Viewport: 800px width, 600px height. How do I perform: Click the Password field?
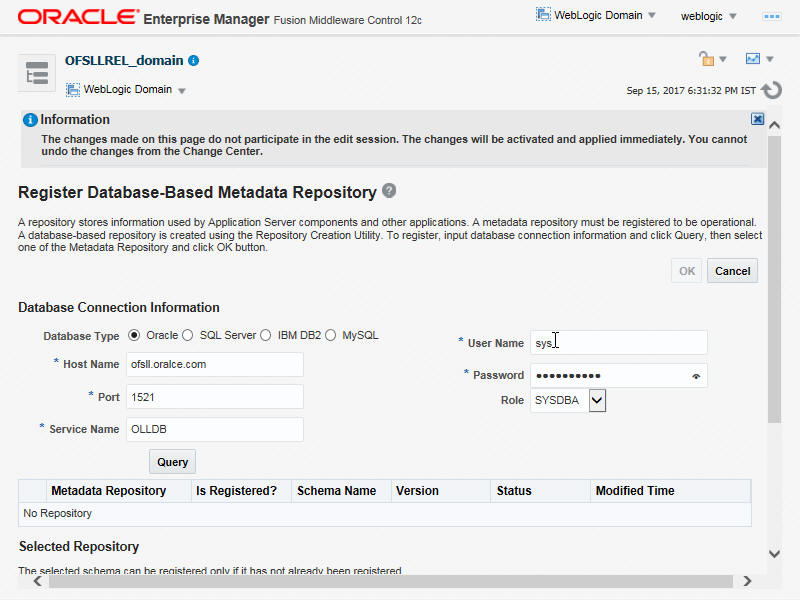(619, 376)
